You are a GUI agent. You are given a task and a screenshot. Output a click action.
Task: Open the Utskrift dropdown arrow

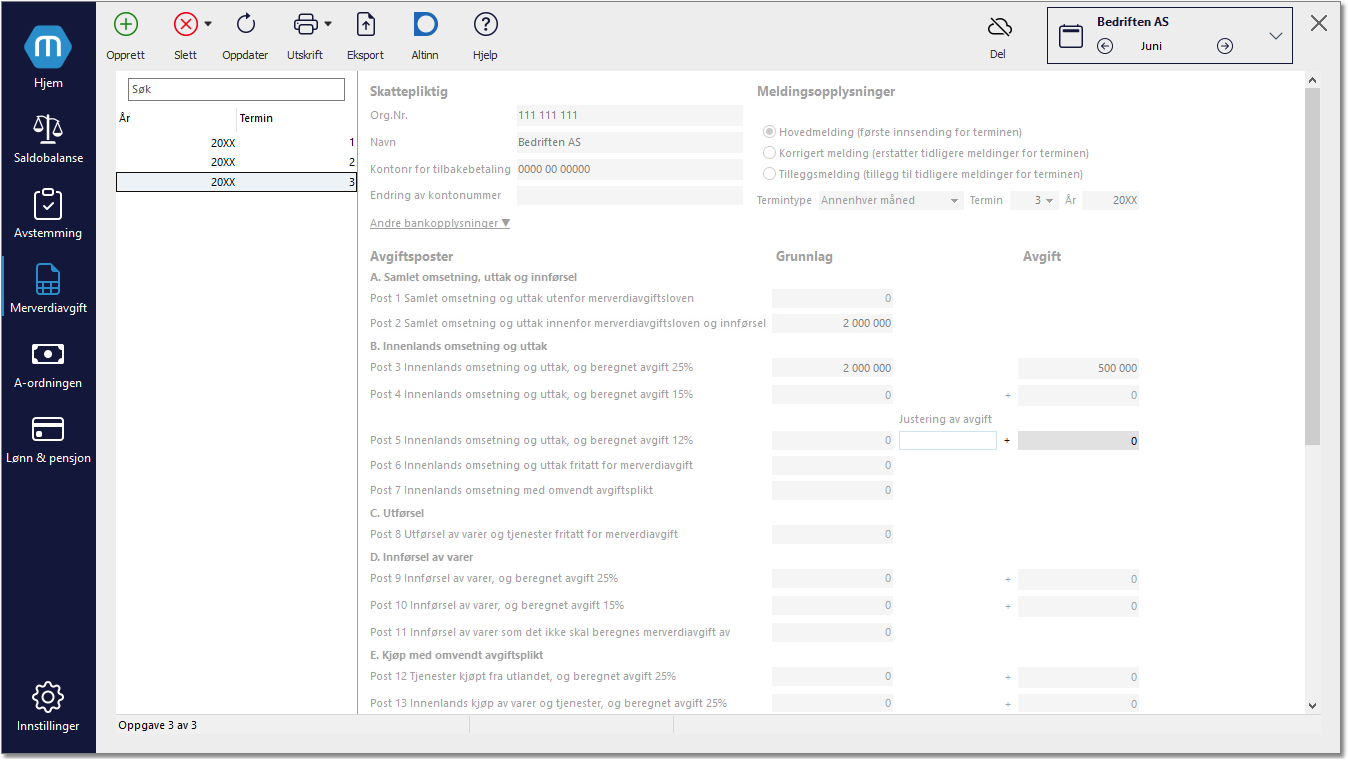(x=328, y=24)
